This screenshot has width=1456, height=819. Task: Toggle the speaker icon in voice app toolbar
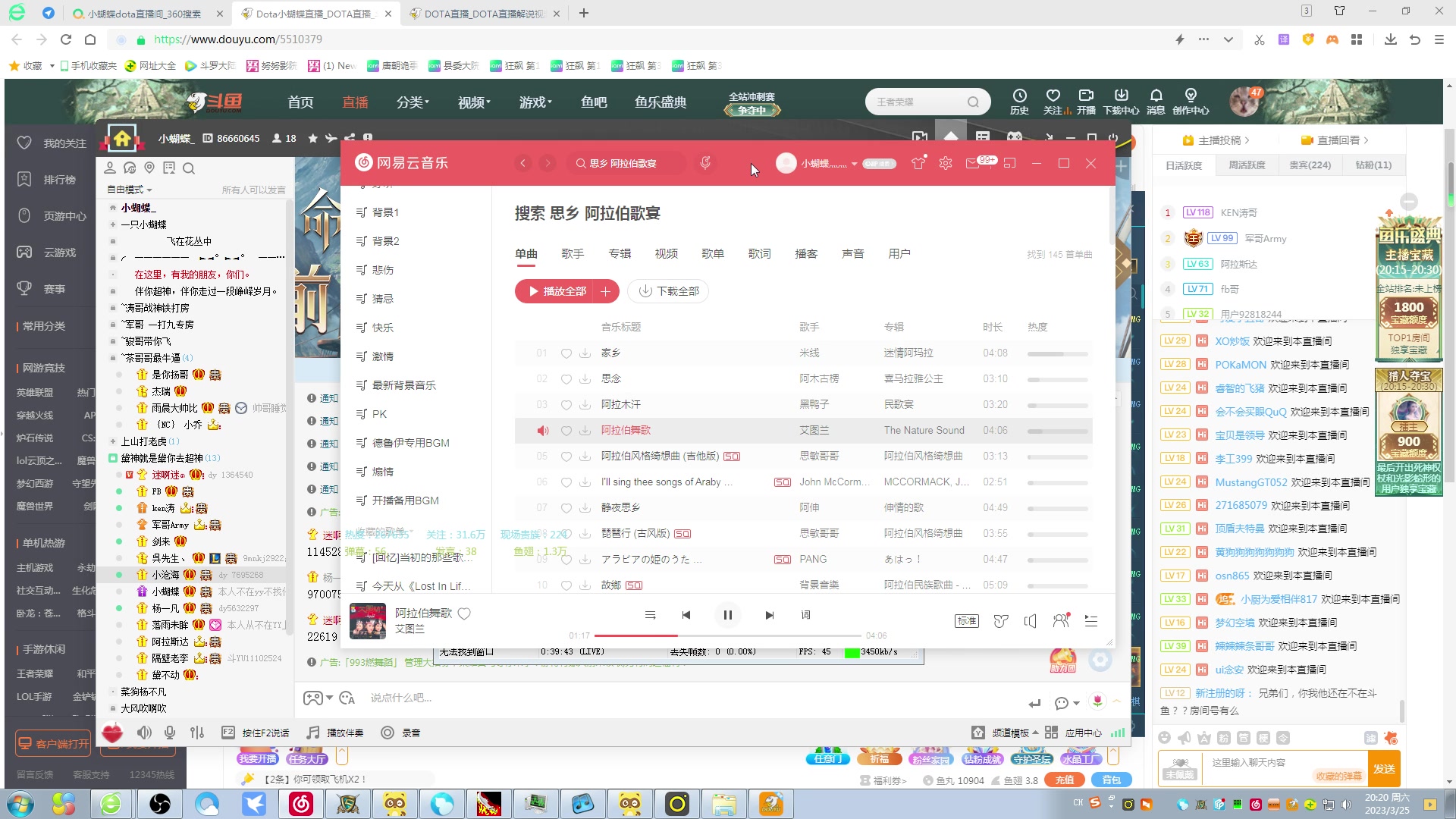(144, 733)
